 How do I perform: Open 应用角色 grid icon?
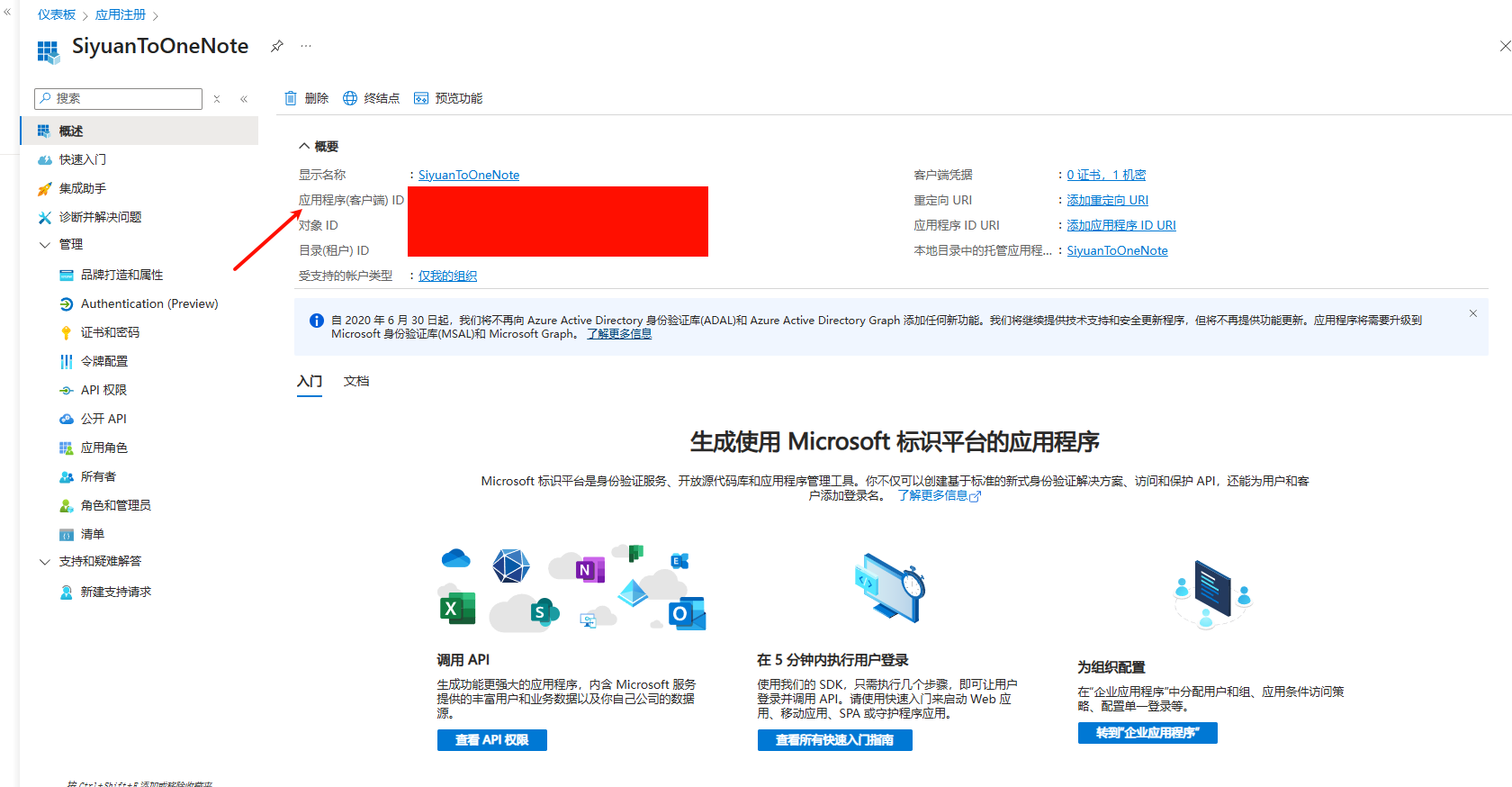[66, 448]
